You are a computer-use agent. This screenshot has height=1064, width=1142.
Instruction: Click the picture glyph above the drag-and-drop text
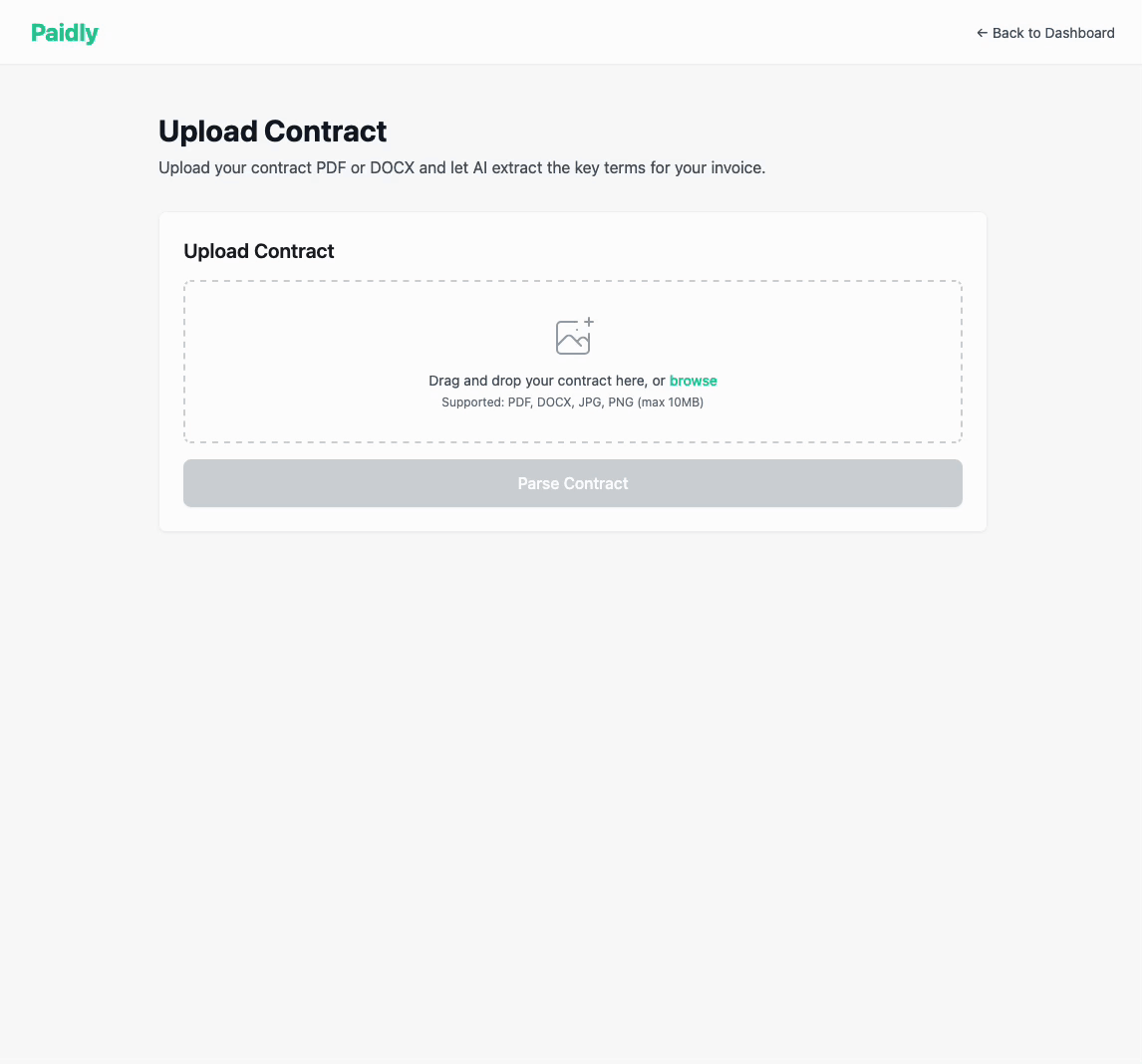click(x=573, y=337)
